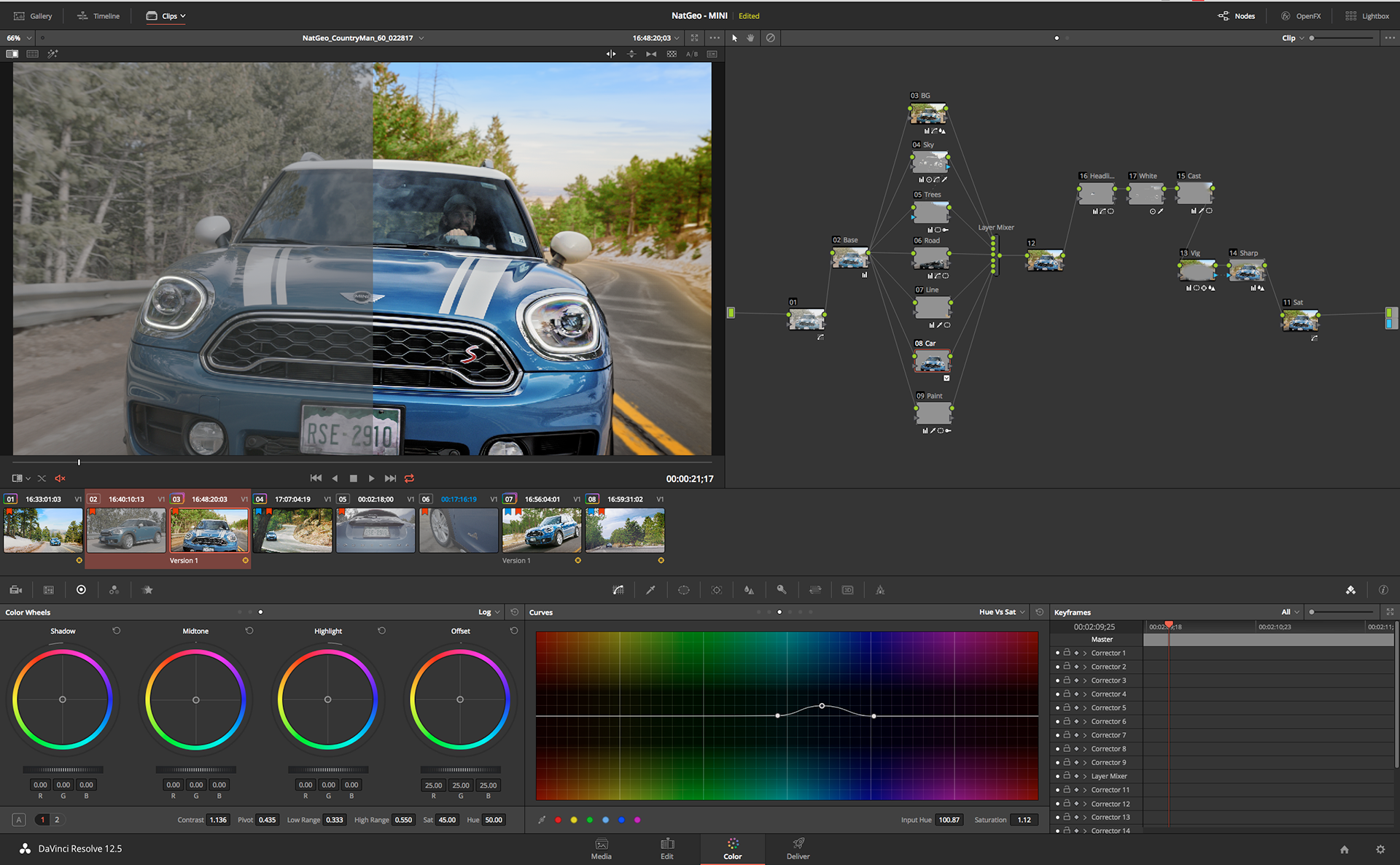Select the arrow pointer tool in node editor
1400x865 pixels.
[x=734, y=38]
